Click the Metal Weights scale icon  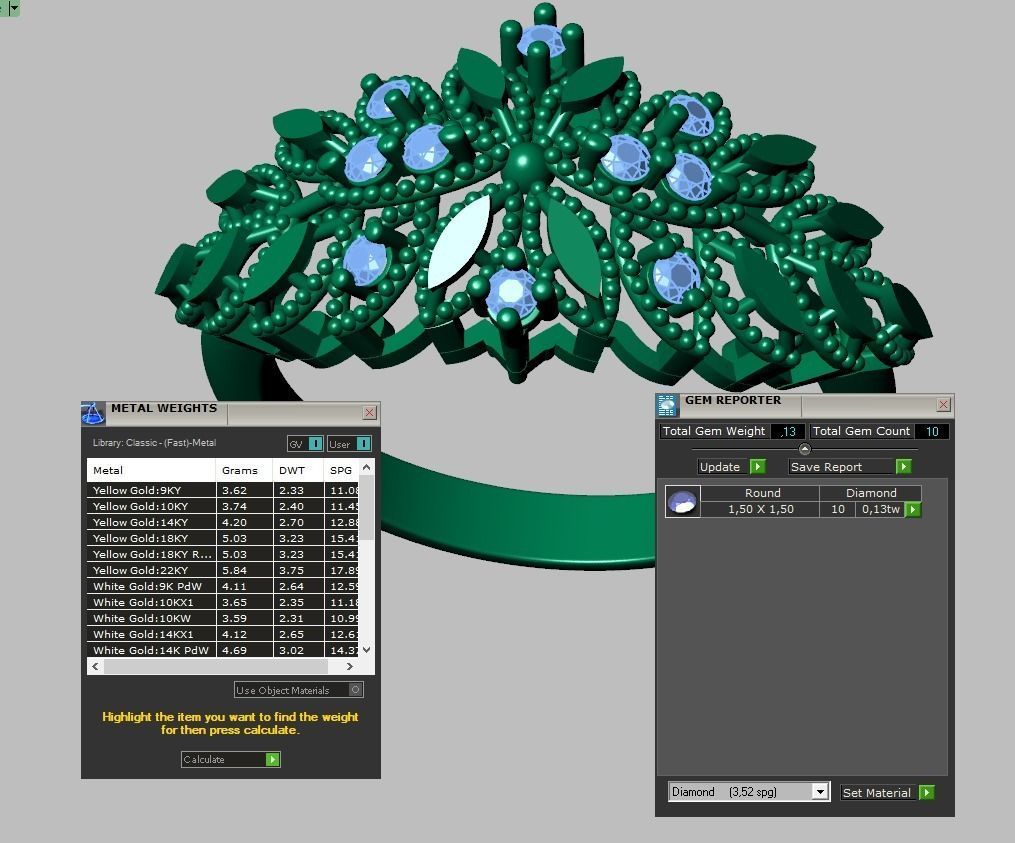(x=93, y=413)
